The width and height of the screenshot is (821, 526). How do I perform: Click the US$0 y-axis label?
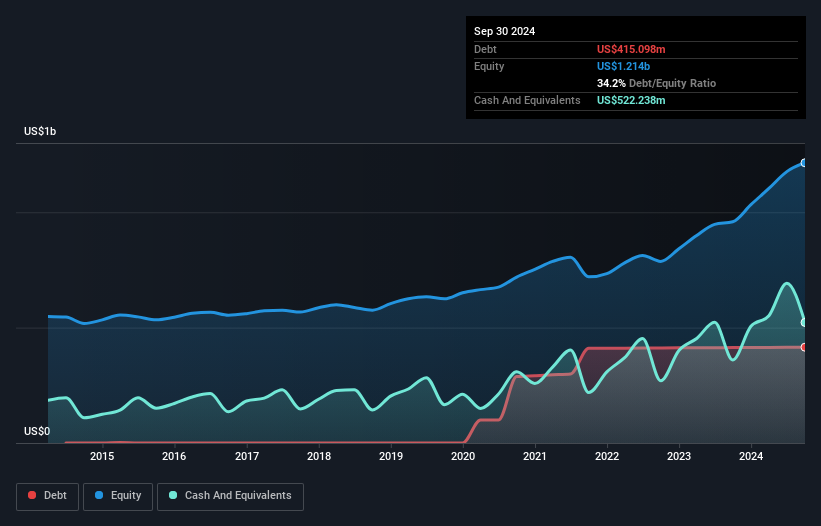click(37, 431)
